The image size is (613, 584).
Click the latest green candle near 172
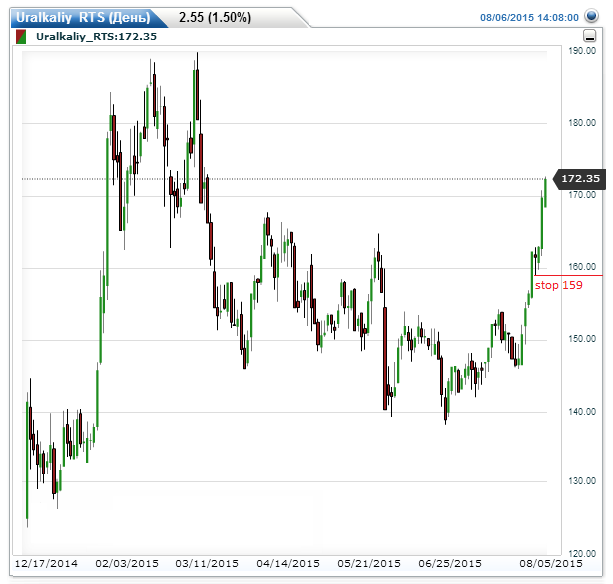pos(545,192)
